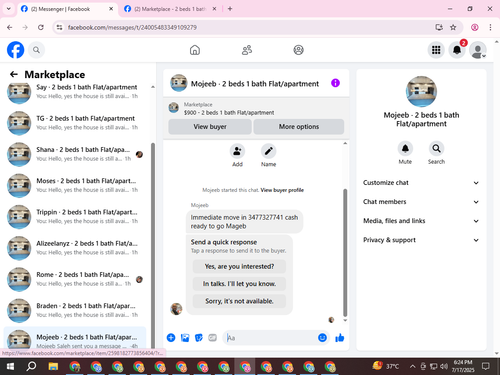
Task: Mute the conversation via bell icon
Action: [x=405, y=149]
